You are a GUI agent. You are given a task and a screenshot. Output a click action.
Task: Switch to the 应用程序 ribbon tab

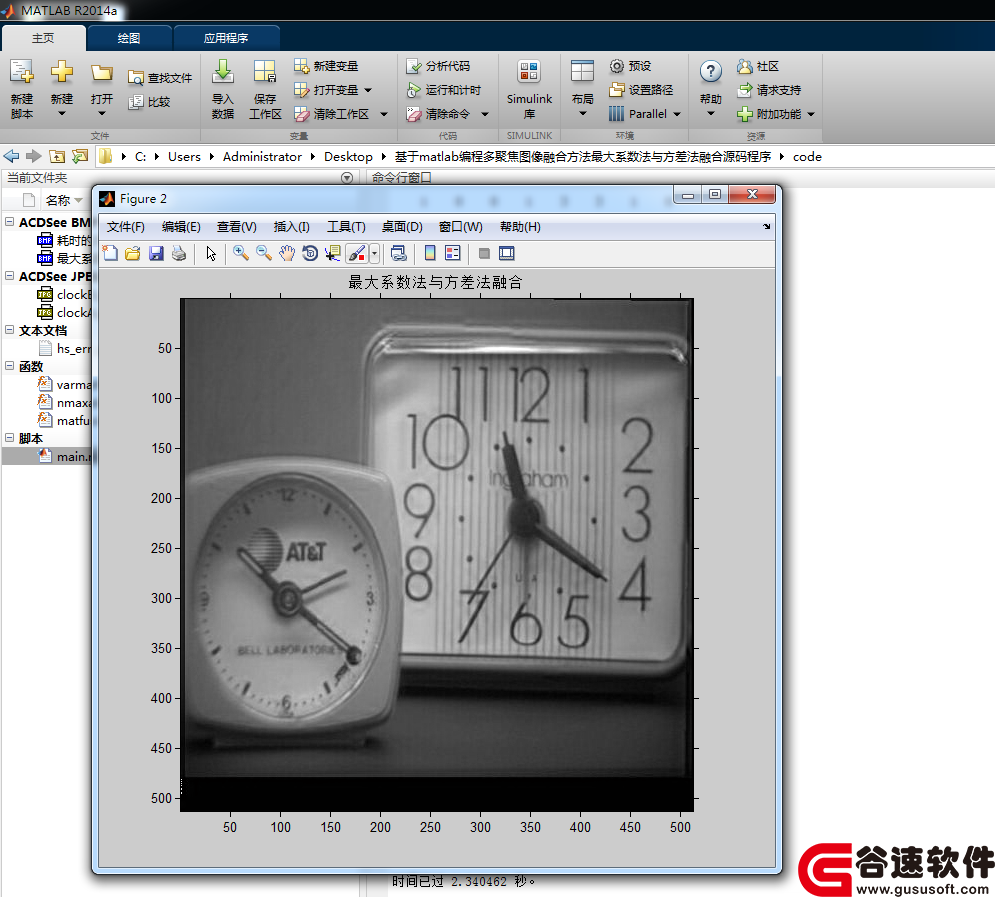click(226, 38)
